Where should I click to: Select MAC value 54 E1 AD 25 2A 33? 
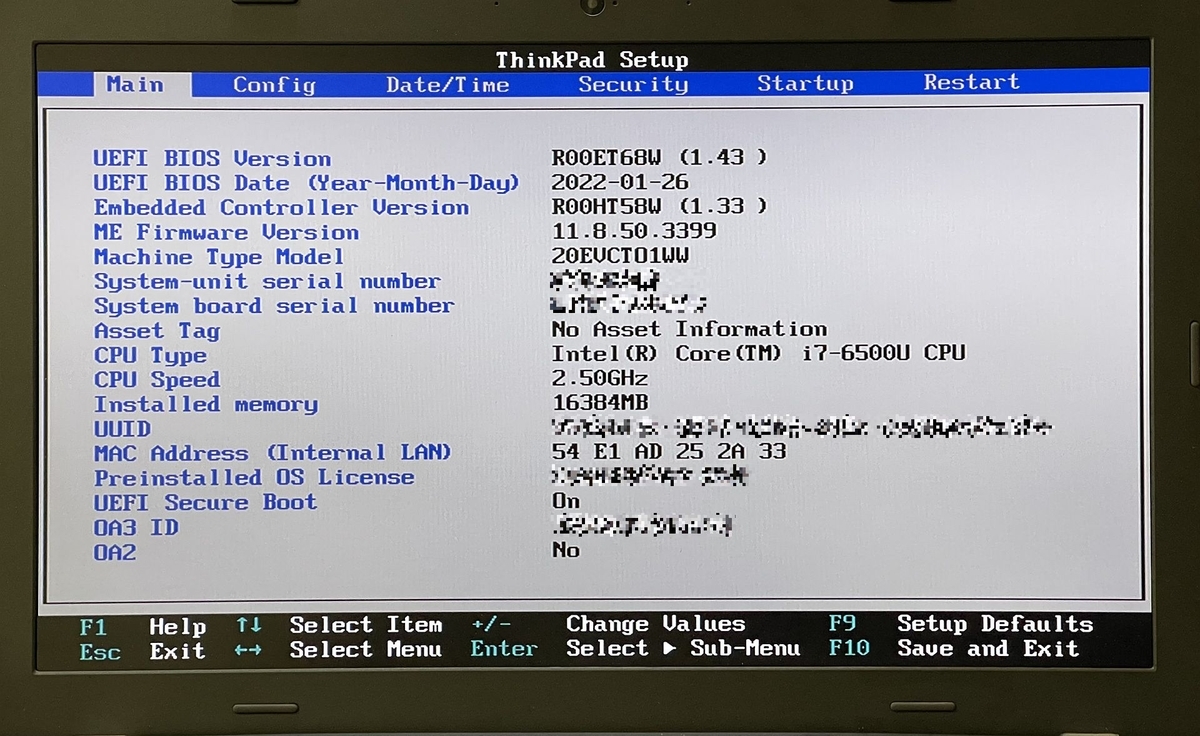pyautogui.click(x=669, y=452)
